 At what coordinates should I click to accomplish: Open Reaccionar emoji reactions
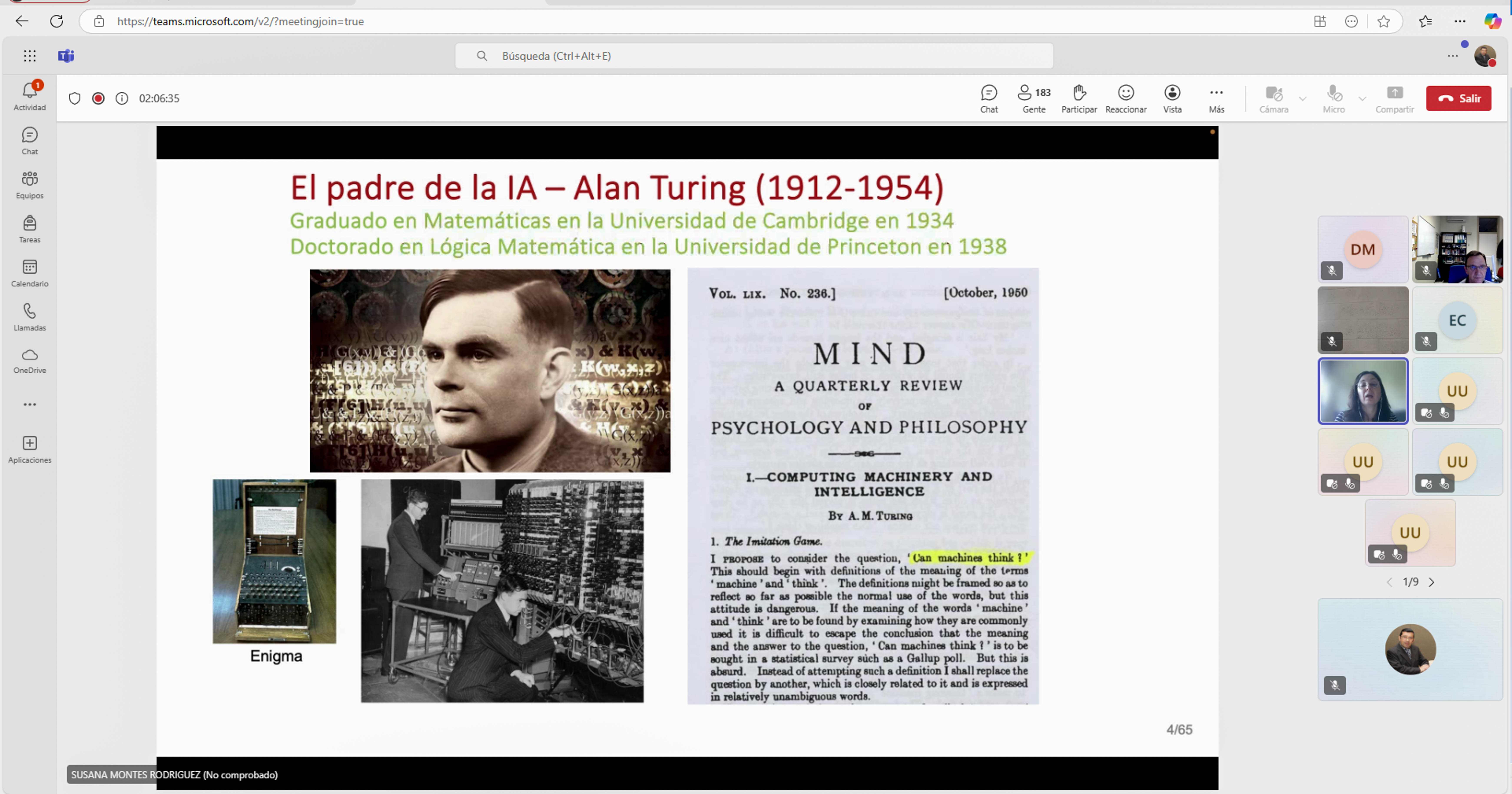coord(1126,99)
